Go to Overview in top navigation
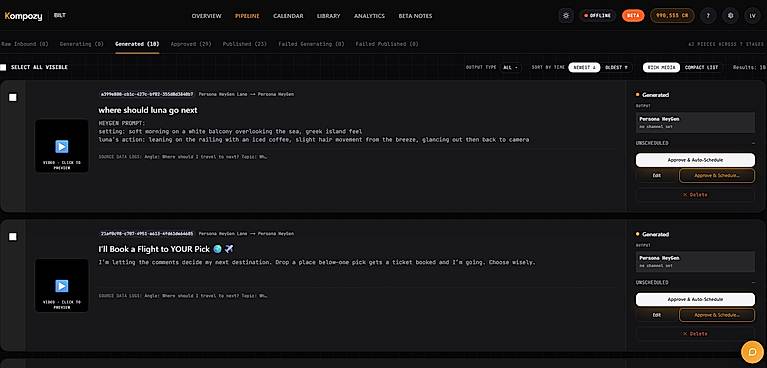Image resolution: width=767 pixels, height=368 pixels. pos(206,16)
